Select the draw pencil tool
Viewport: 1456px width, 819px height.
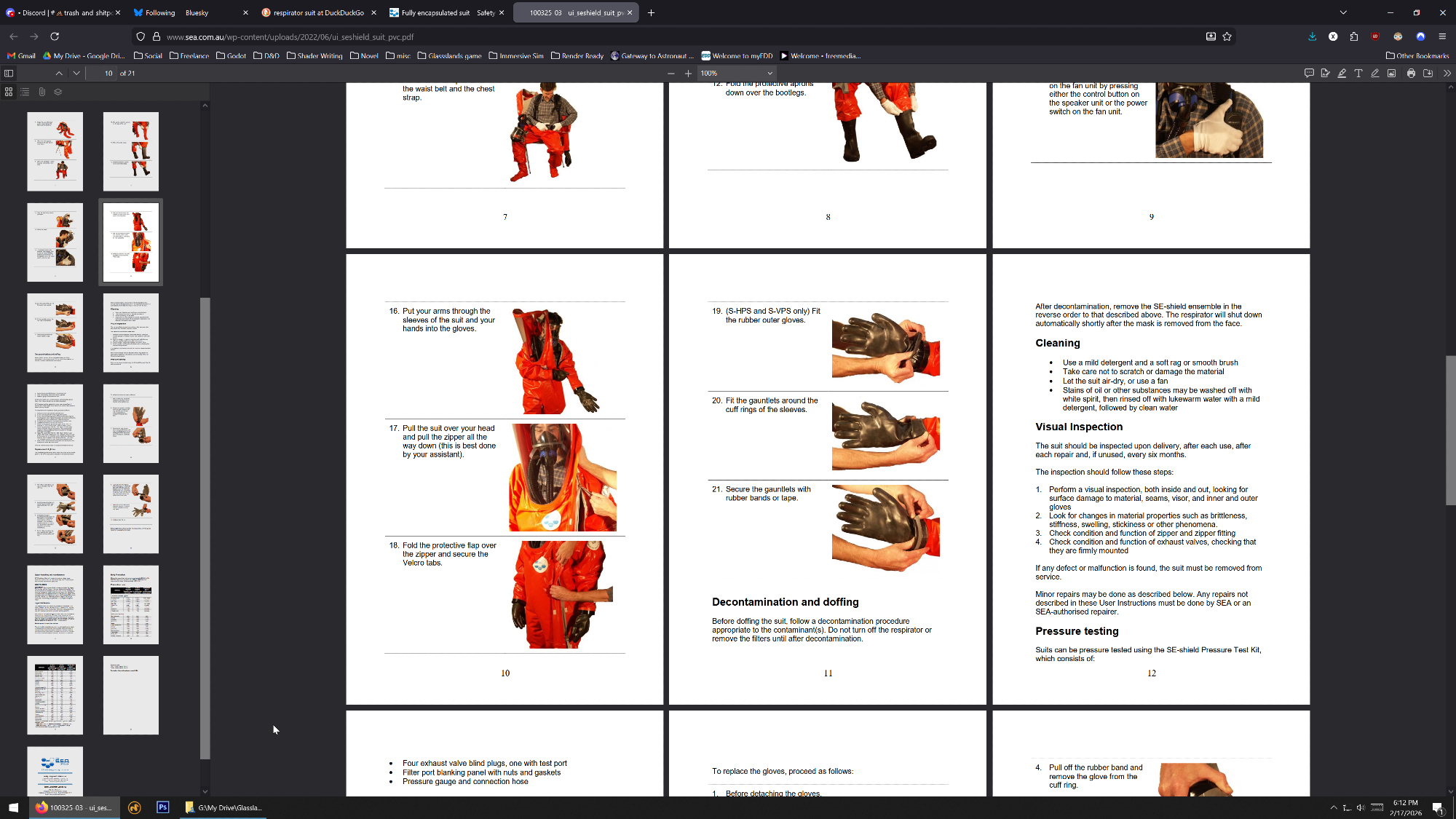(1375, 73)
